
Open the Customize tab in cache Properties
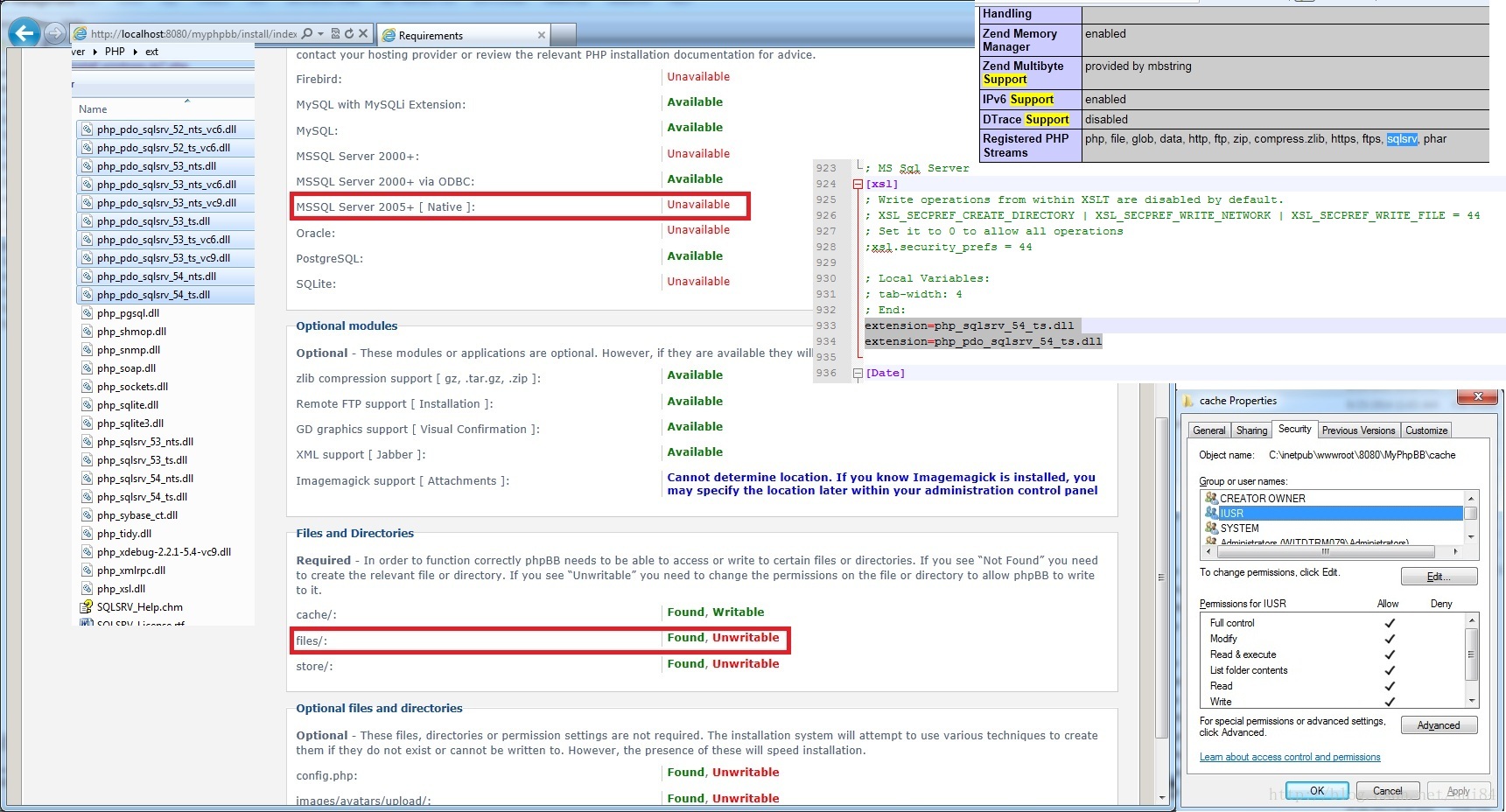tap(1426, 430)
